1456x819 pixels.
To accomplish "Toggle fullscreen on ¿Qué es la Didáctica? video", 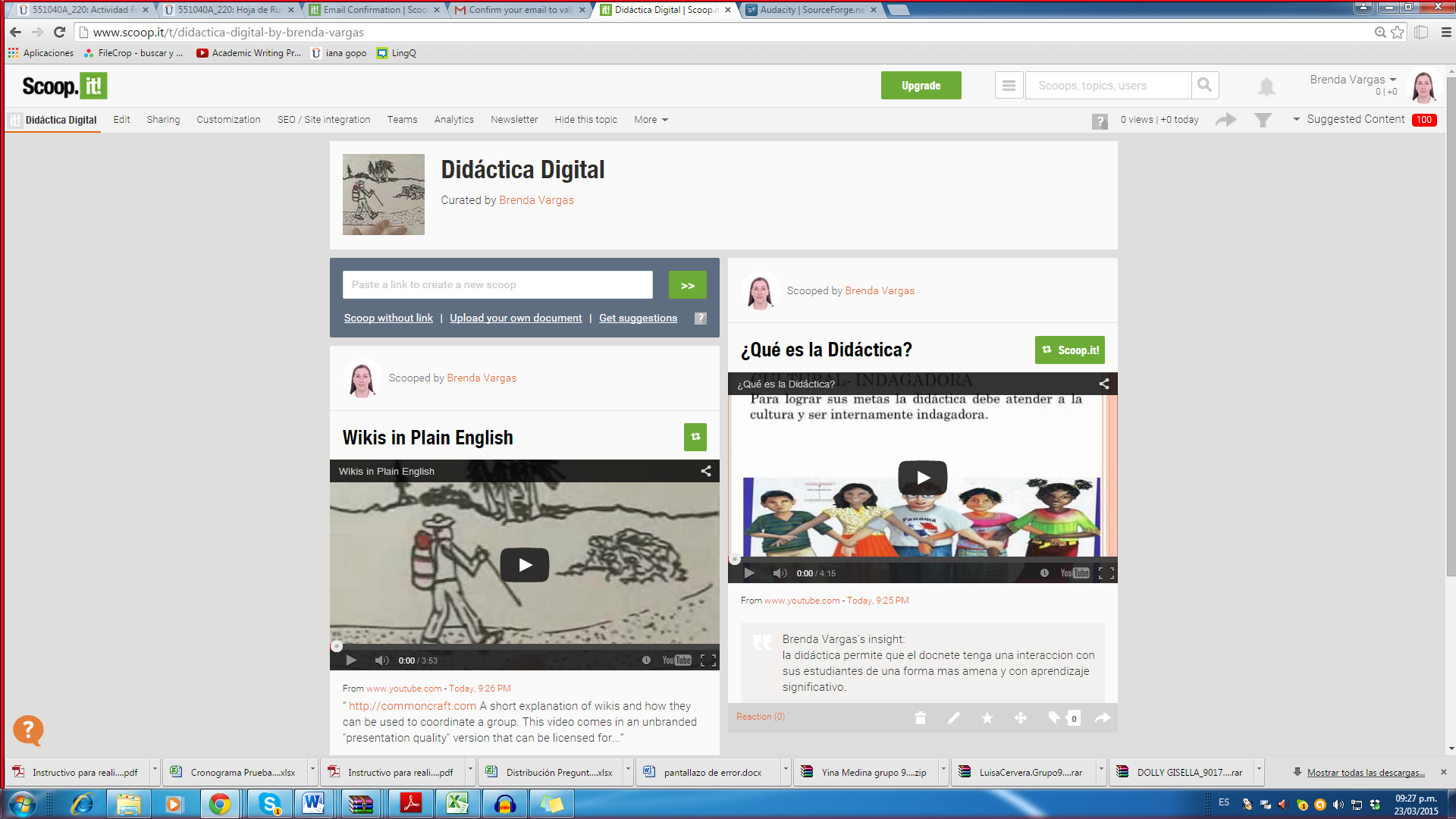I will 1106,573.
